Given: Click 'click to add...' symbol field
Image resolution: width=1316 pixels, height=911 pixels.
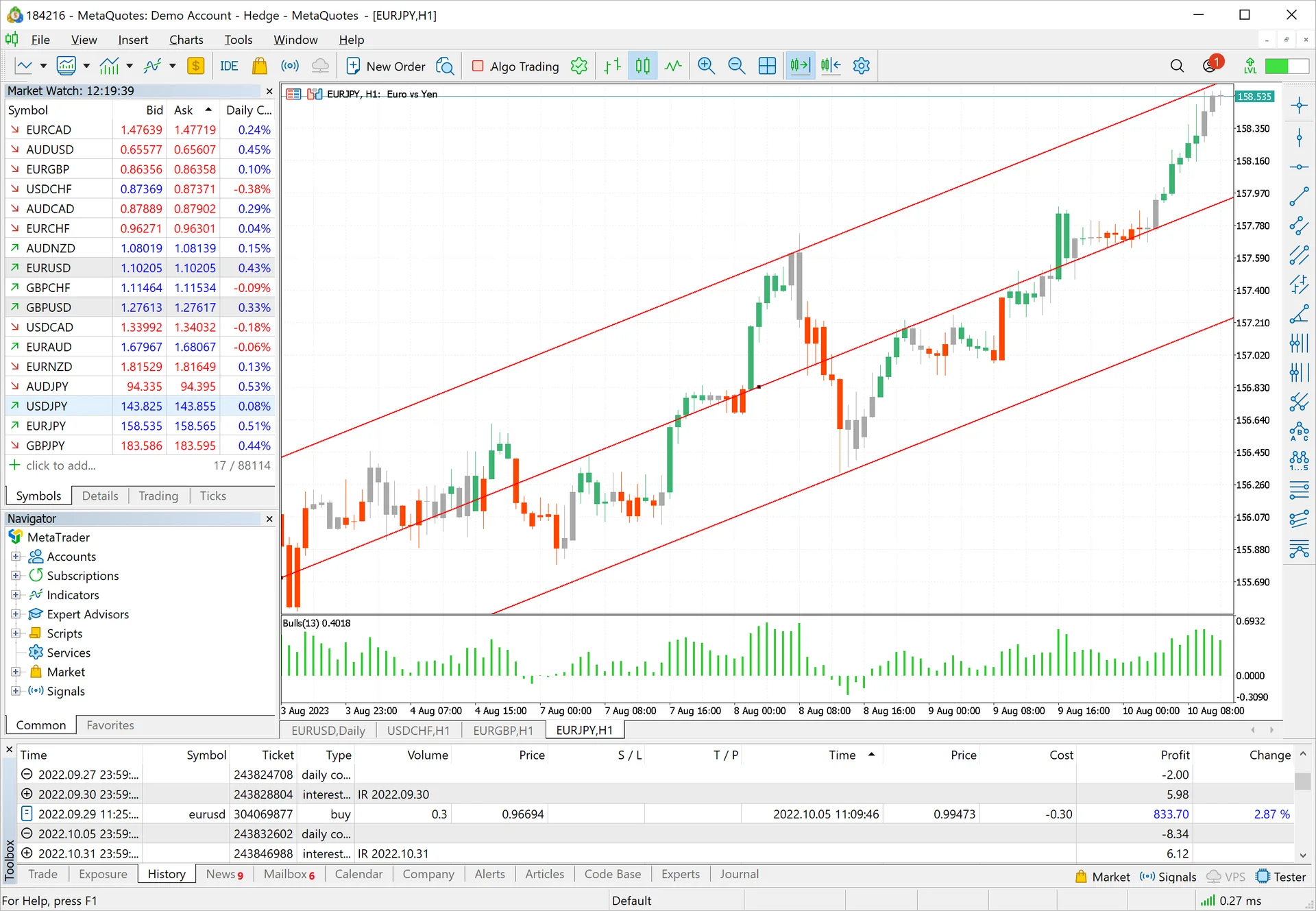Looking at the screenshot, I should (60, 465).
